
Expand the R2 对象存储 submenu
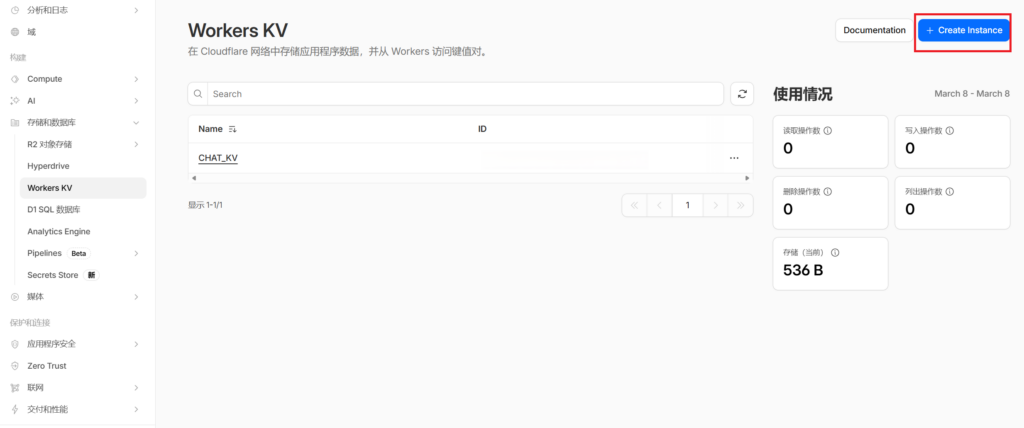pyautogui.click(x=136, y=144)
